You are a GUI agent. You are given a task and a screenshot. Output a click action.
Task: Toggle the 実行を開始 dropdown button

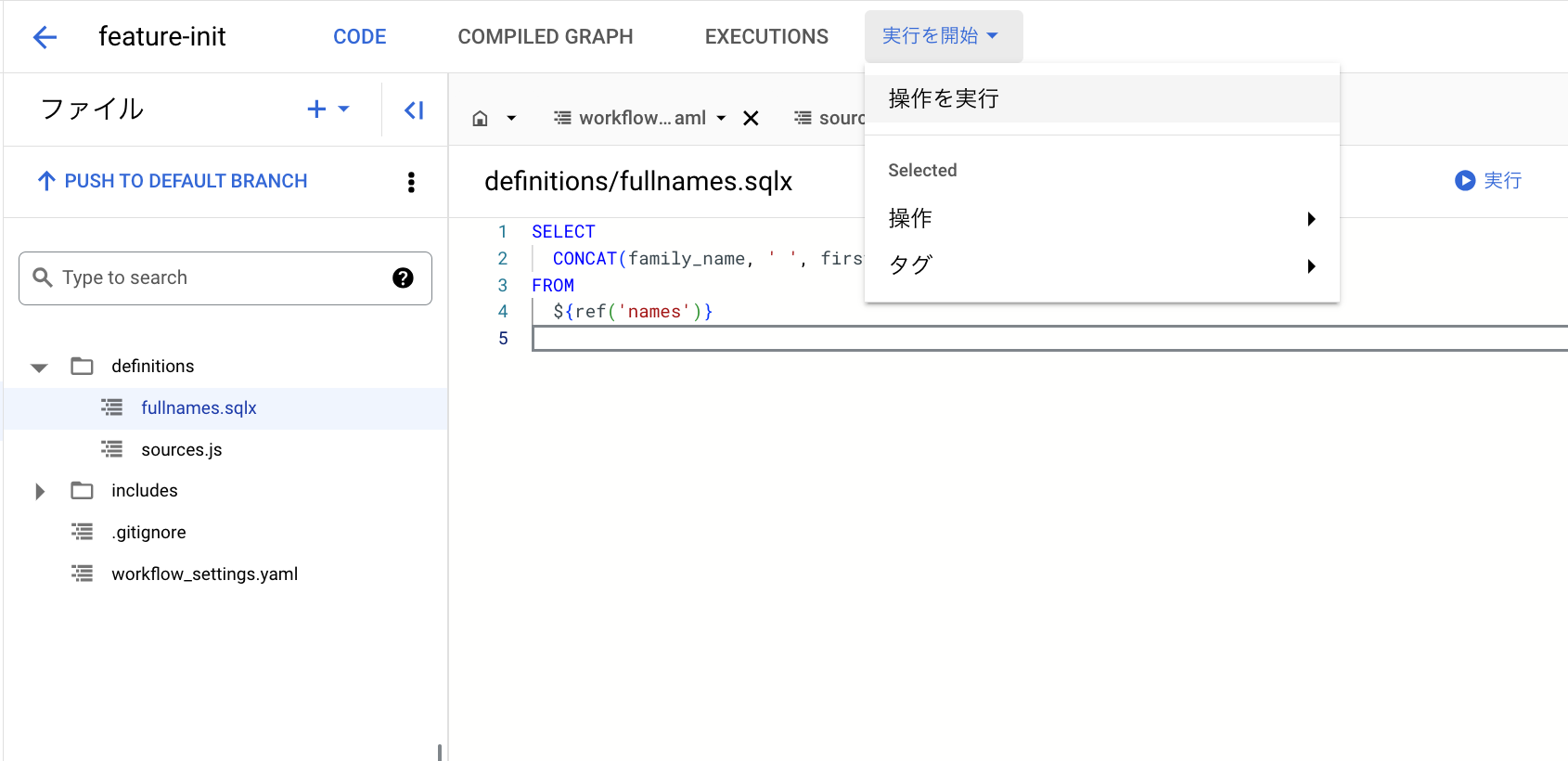(x=944, y=36)
